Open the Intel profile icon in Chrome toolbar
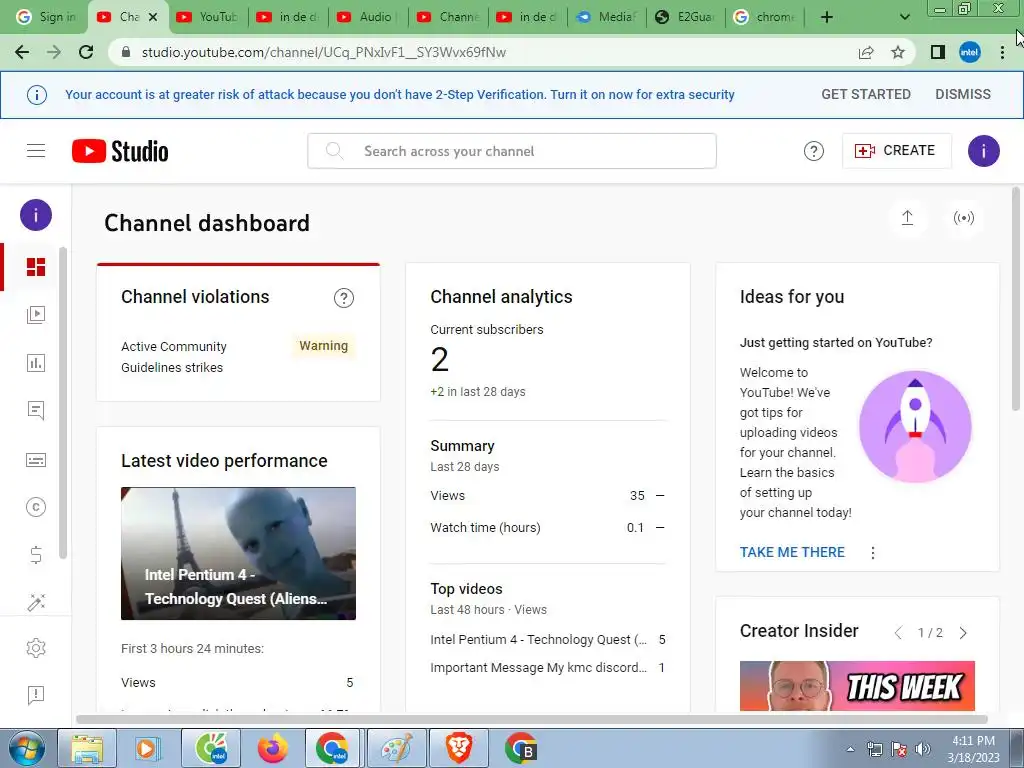The image size is (1024, 768). (970, 52)
